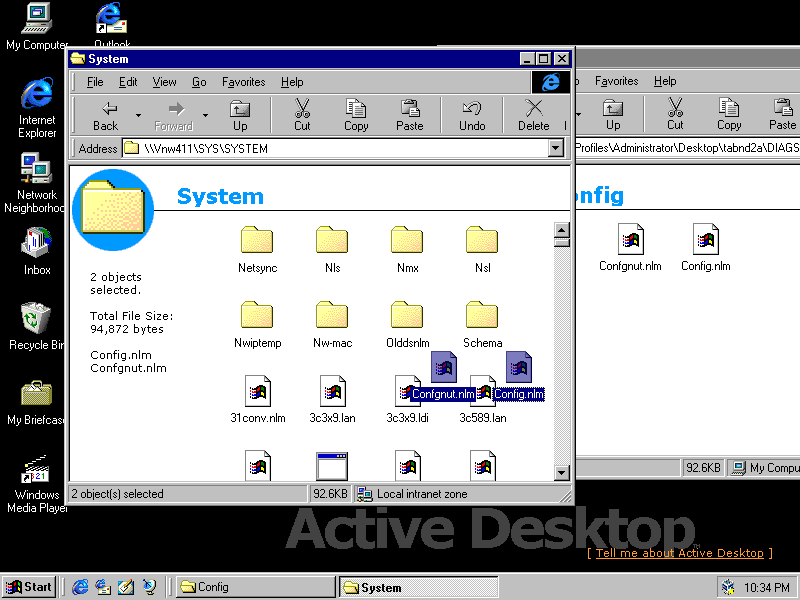800x600 pixels.
Task: Open the Netsync folder
Action: [257, 250]
